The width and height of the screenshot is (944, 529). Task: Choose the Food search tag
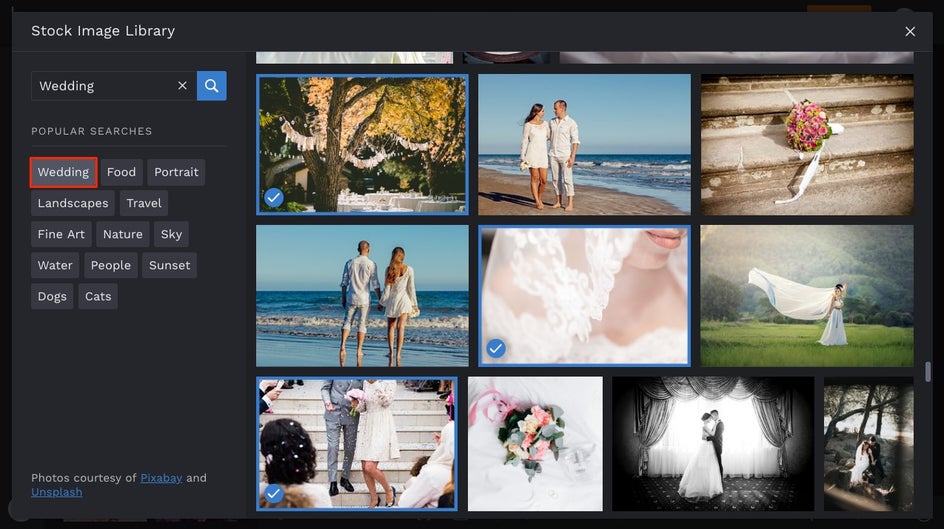click(x=122, y=172)
